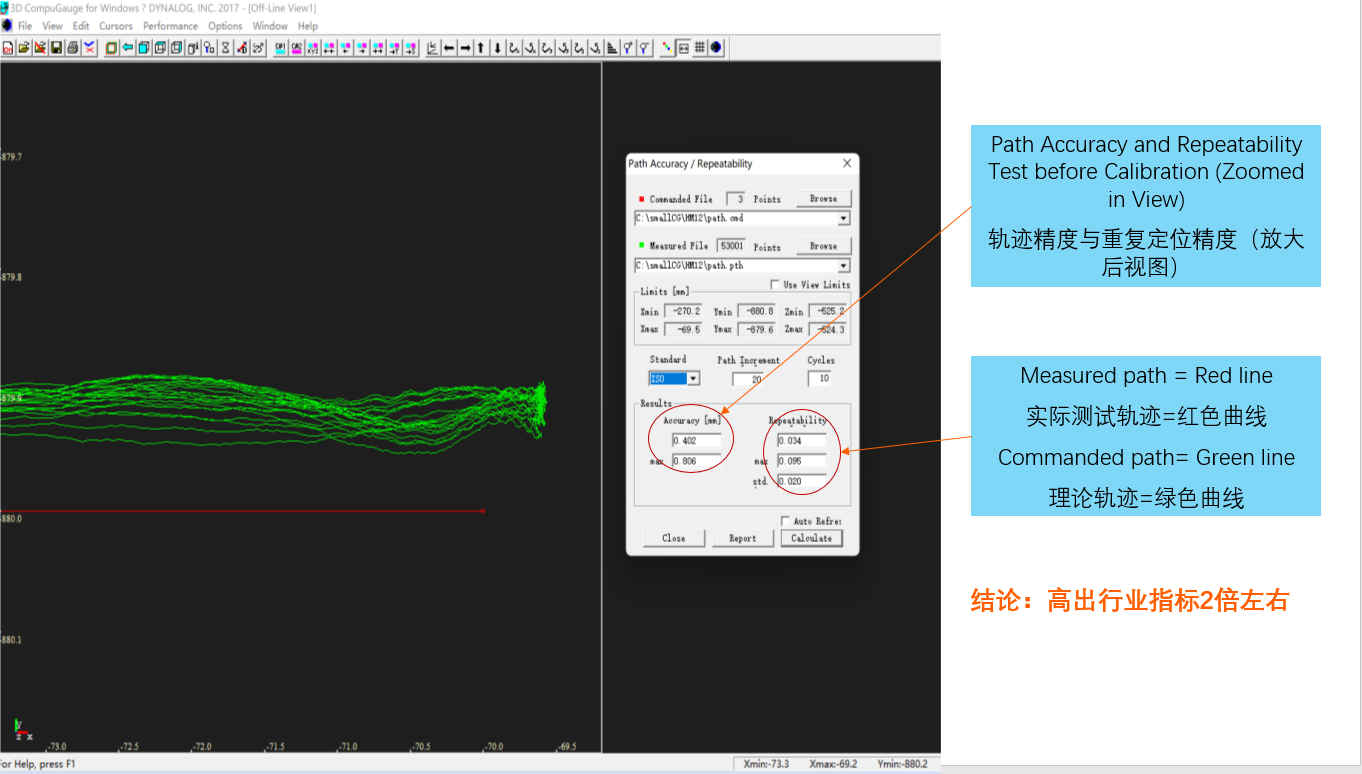Click the Close button in the dialog
The height and width of the screenshot is (774, 1362).
pyautogui.click(x=674, y=538)
